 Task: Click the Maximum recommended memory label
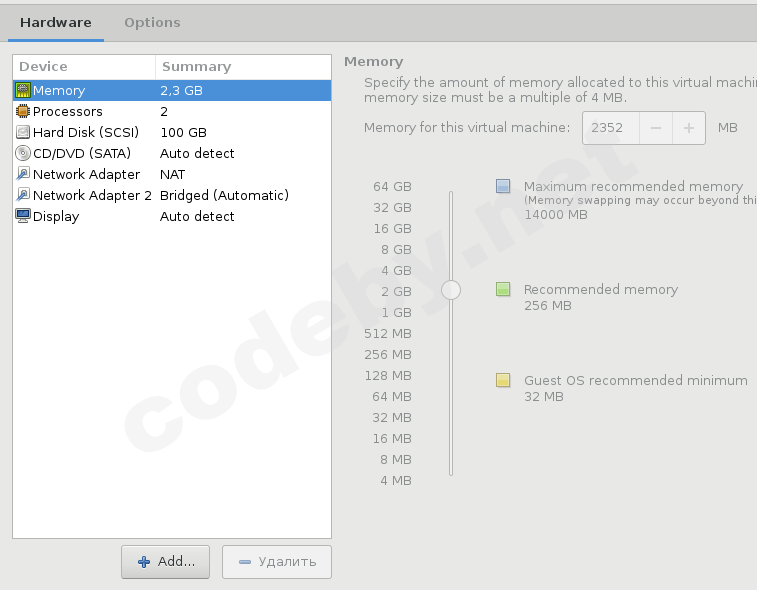pos(633,186)
